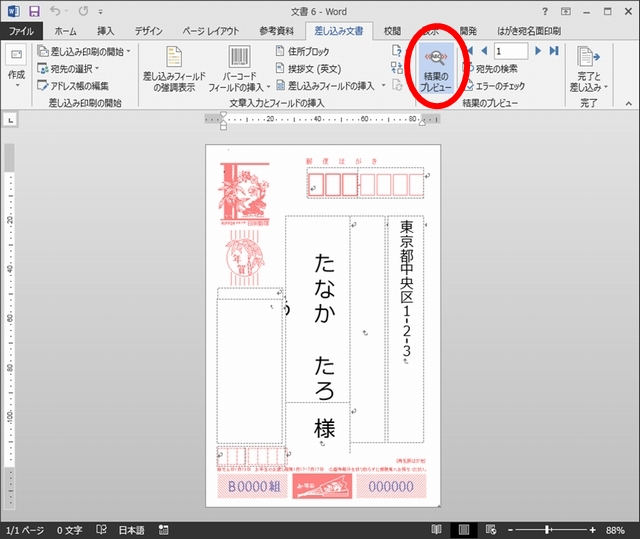Toggle 結果のプレビュー preview results
This screenshot has height=539, width=640.
(x=436, y=68)
